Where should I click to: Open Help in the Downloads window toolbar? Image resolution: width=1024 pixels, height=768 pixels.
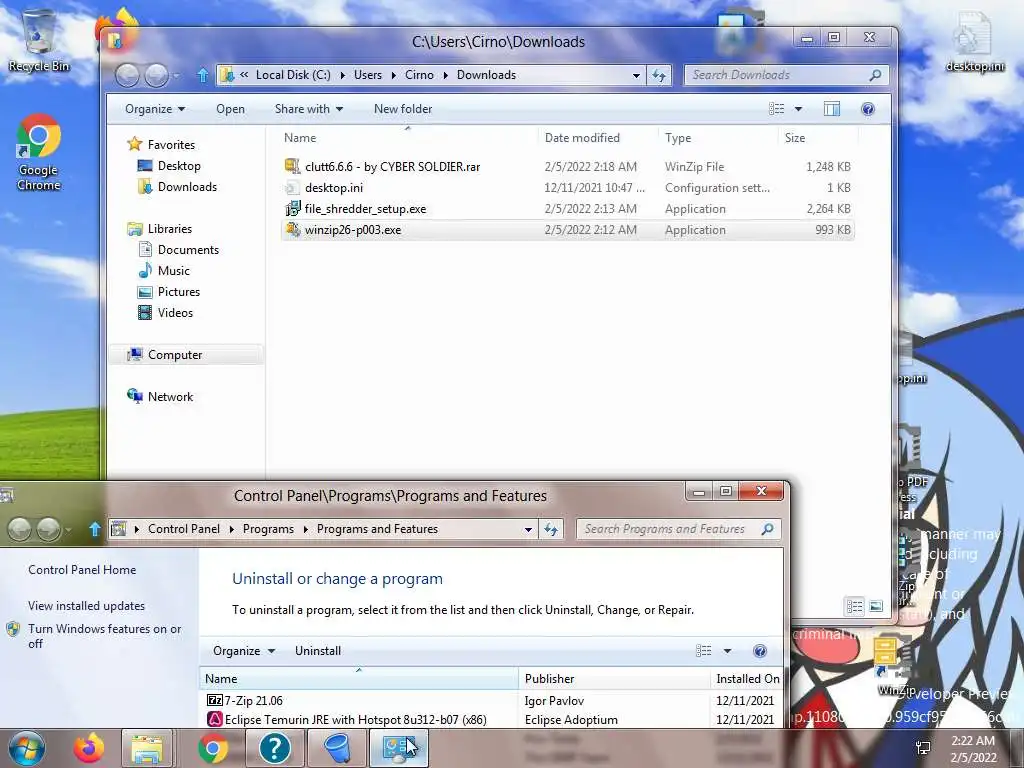[x=868, y=109]
